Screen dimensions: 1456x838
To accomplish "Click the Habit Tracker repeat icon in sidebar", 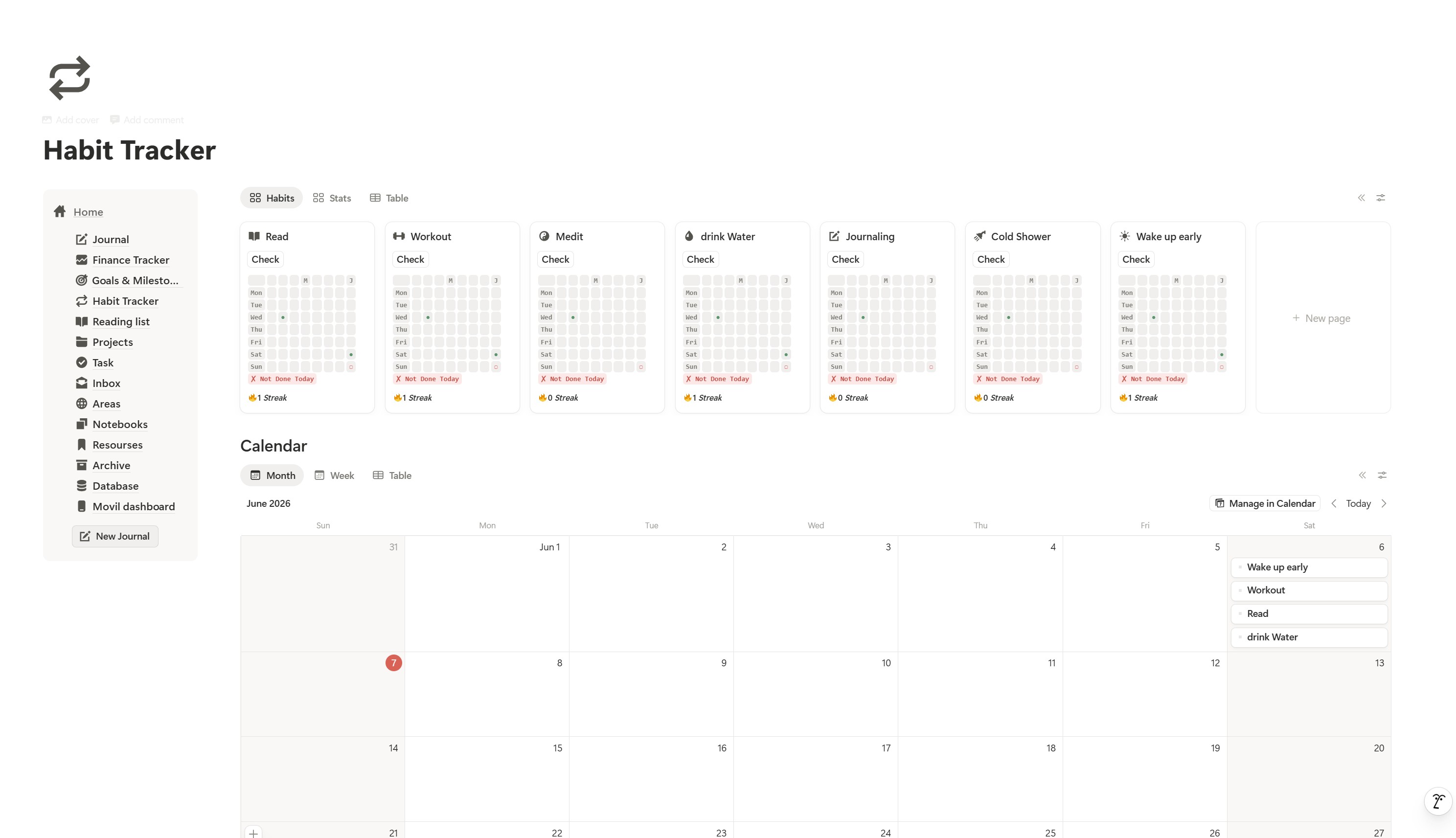I will point(82,301).
